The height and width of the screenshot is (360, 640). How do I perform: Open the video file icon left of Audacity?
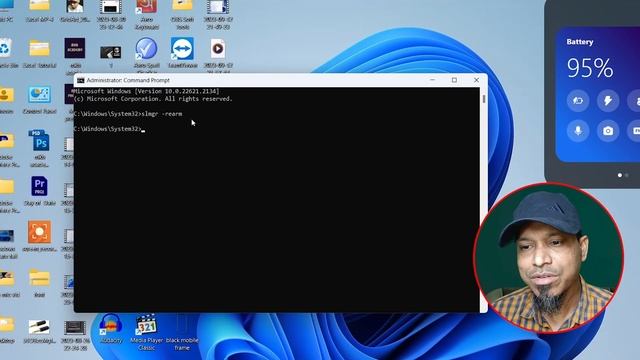[75, 328]
